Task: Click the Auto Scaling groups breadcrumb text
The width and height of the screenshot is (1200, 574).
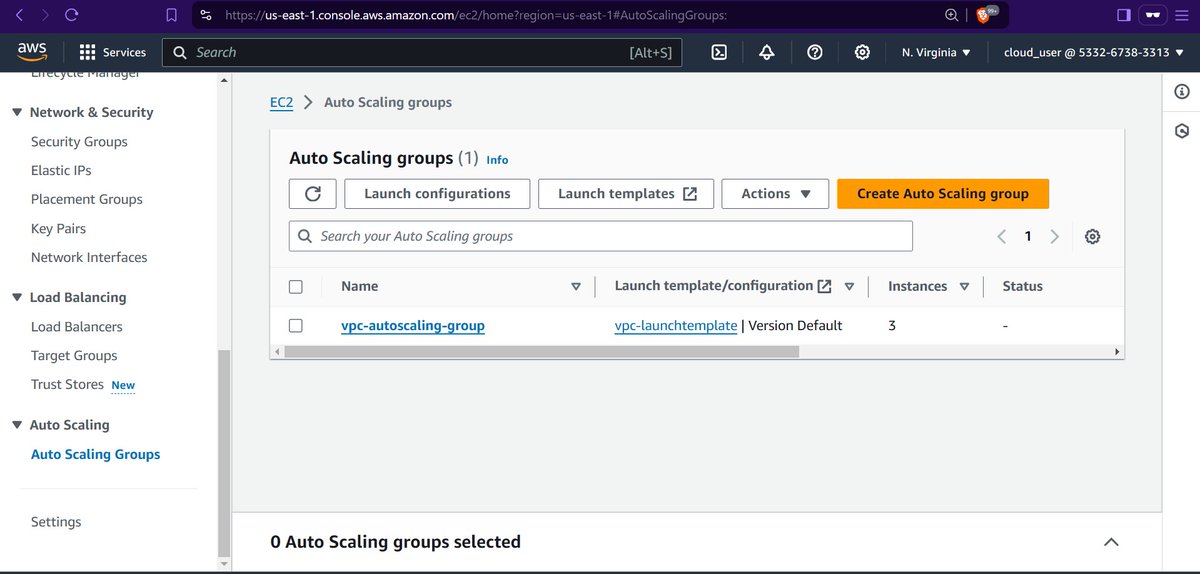Action: point(388,102)
